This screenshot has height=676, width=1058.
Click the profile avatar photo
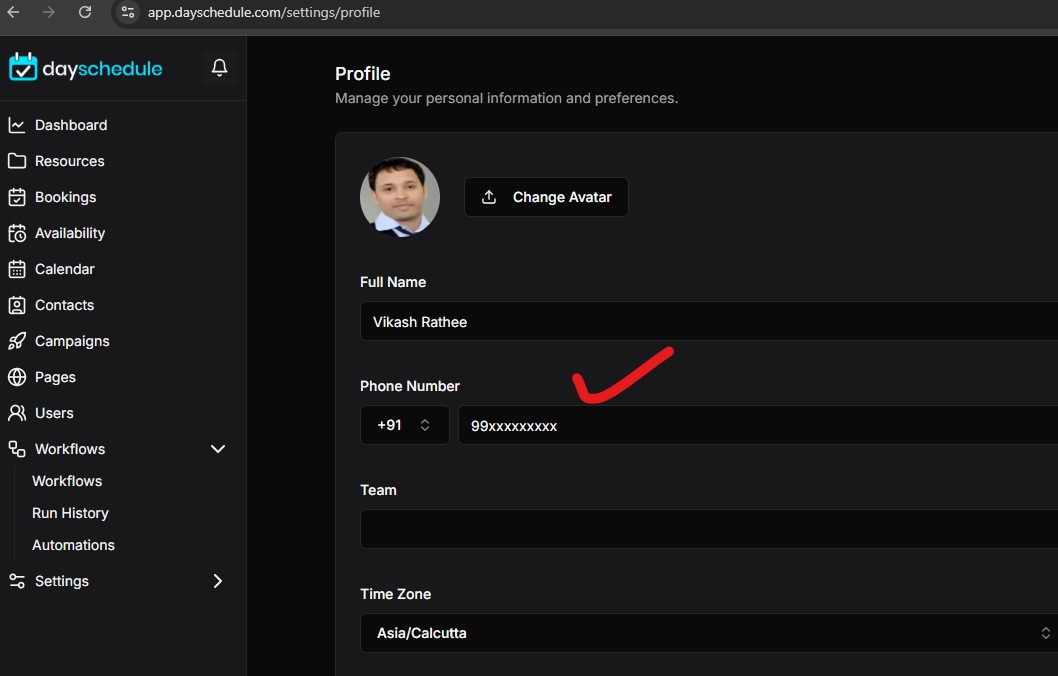(x=400, y=197)
